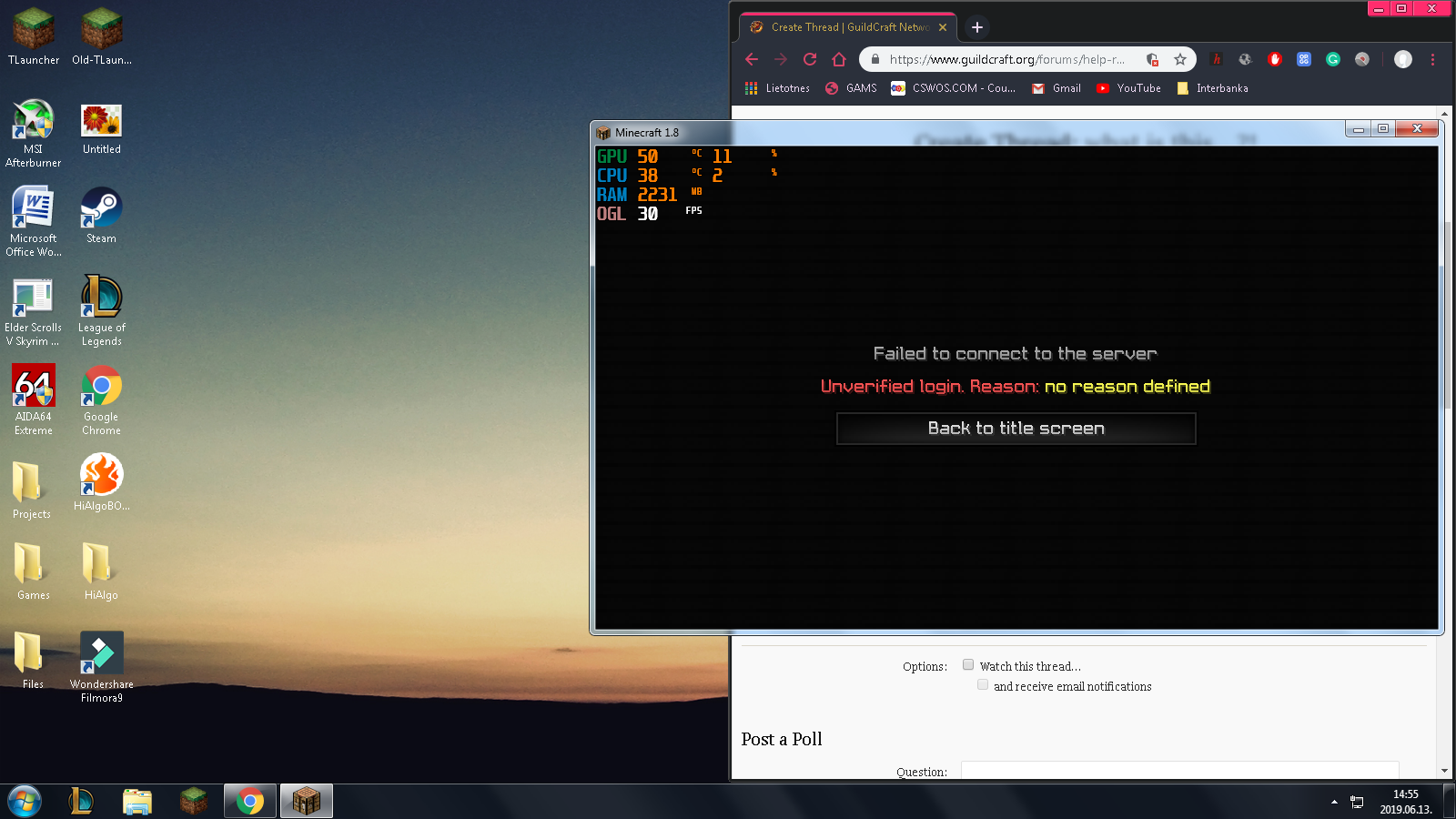Image resolution: width=1456 pixels, height=819 pixels.
Task: Reload the GuildCraft page in Chrome
Action: click(810, 59)
